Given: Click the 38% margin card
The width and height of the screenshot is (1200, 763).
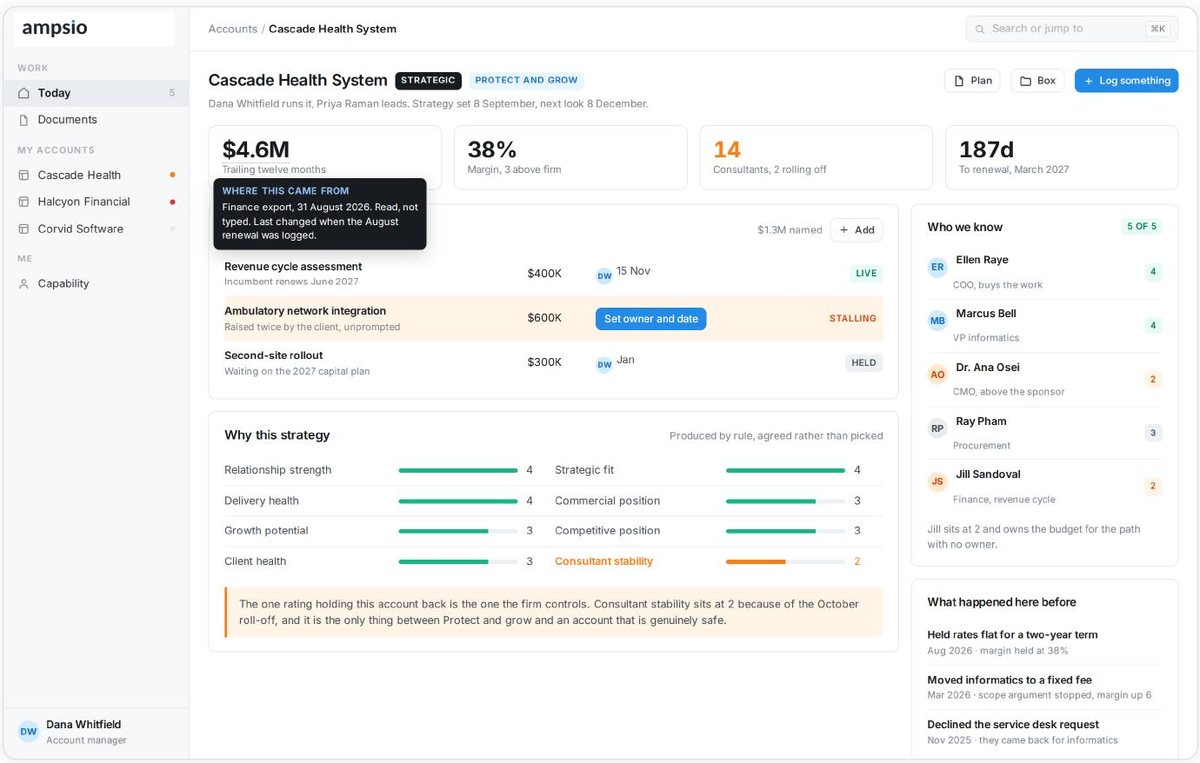Looking at the screenshot, I should coord(570,157).
